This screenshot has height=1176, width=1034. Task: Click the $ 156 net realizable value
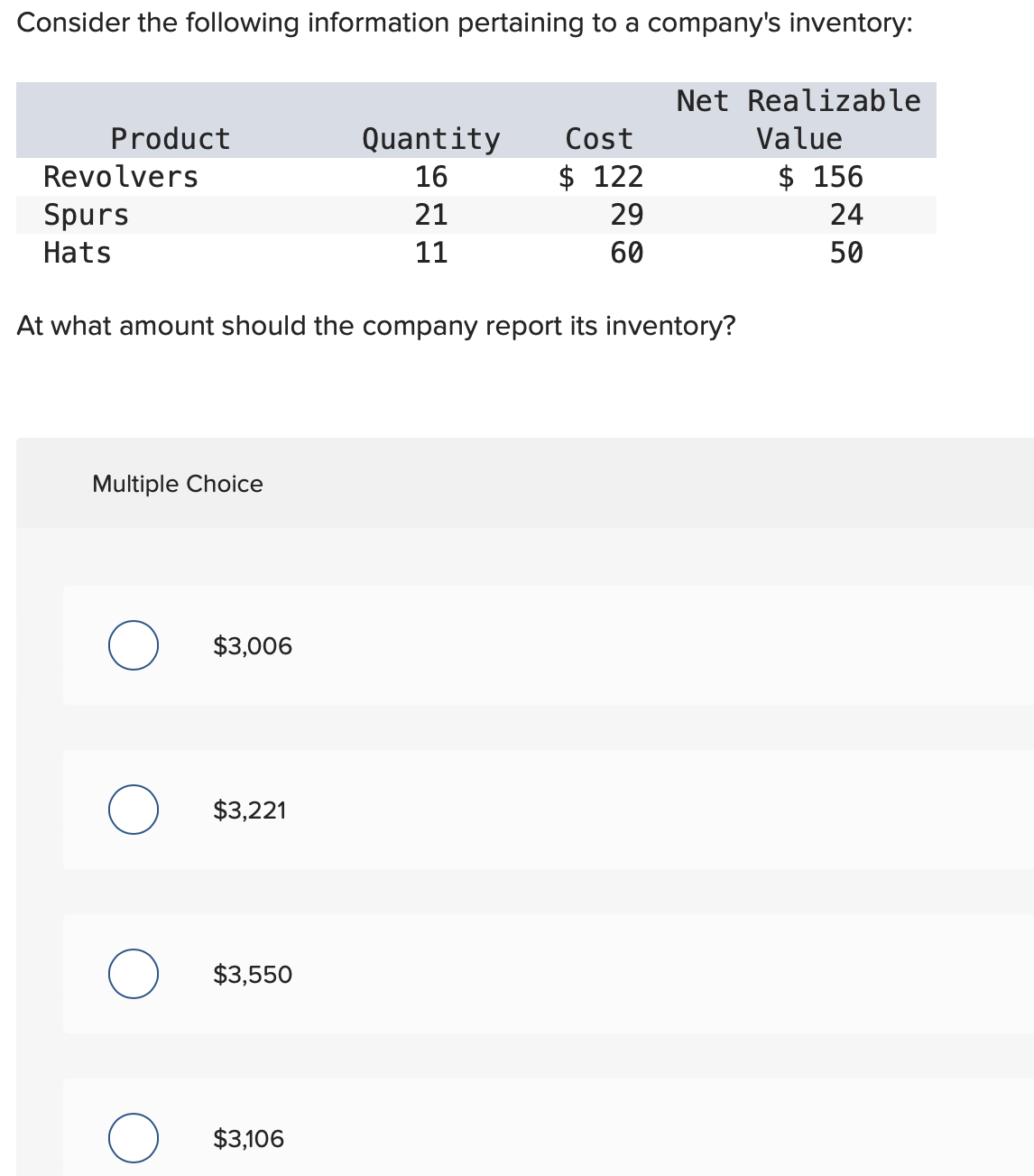click(x=821, y=176)
